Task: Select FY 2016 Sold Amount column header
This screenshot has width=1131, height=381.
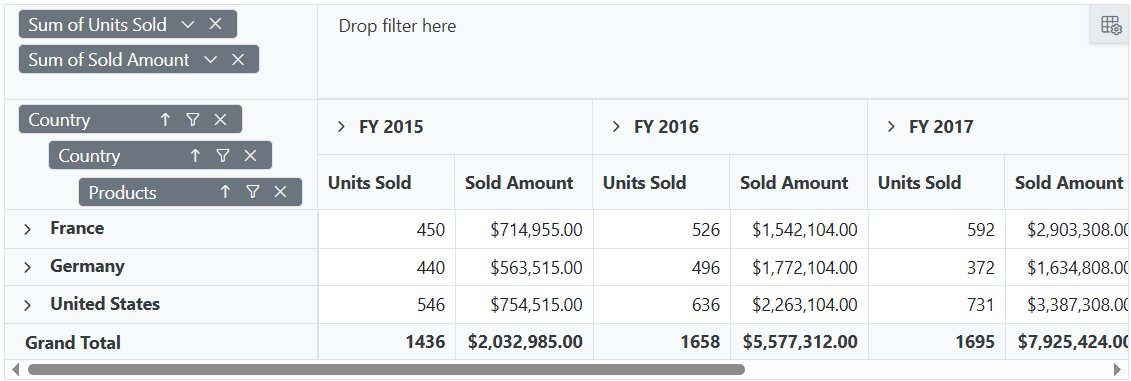Action: tap(798, 183)
